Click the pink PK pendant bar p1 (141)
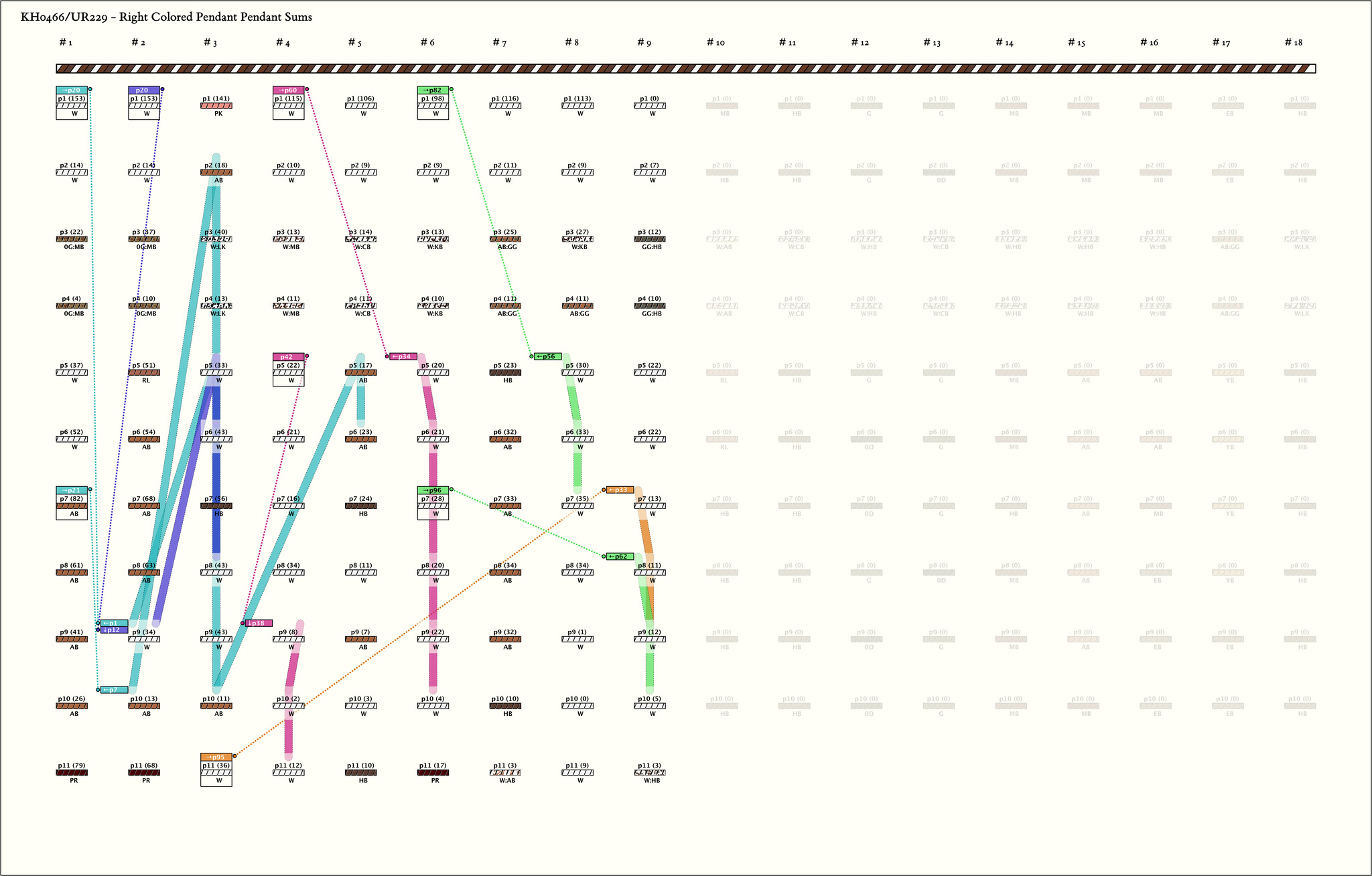The height and width of the screenshot is (876, 1372). click(x=216, y=106)
